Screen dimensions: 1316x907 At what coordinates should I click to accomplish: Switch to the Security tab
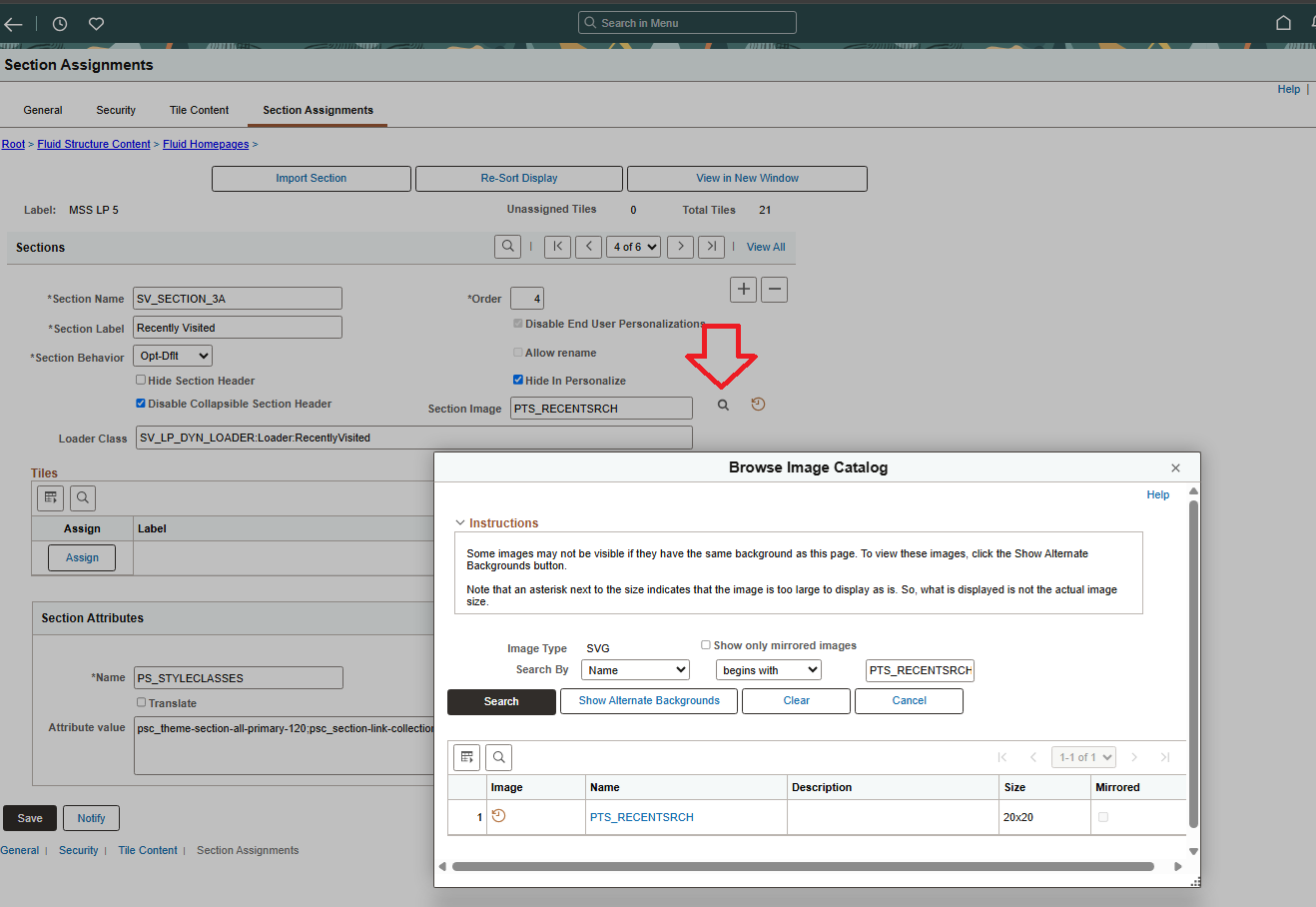pyautogui.click(x=115, y=110)
